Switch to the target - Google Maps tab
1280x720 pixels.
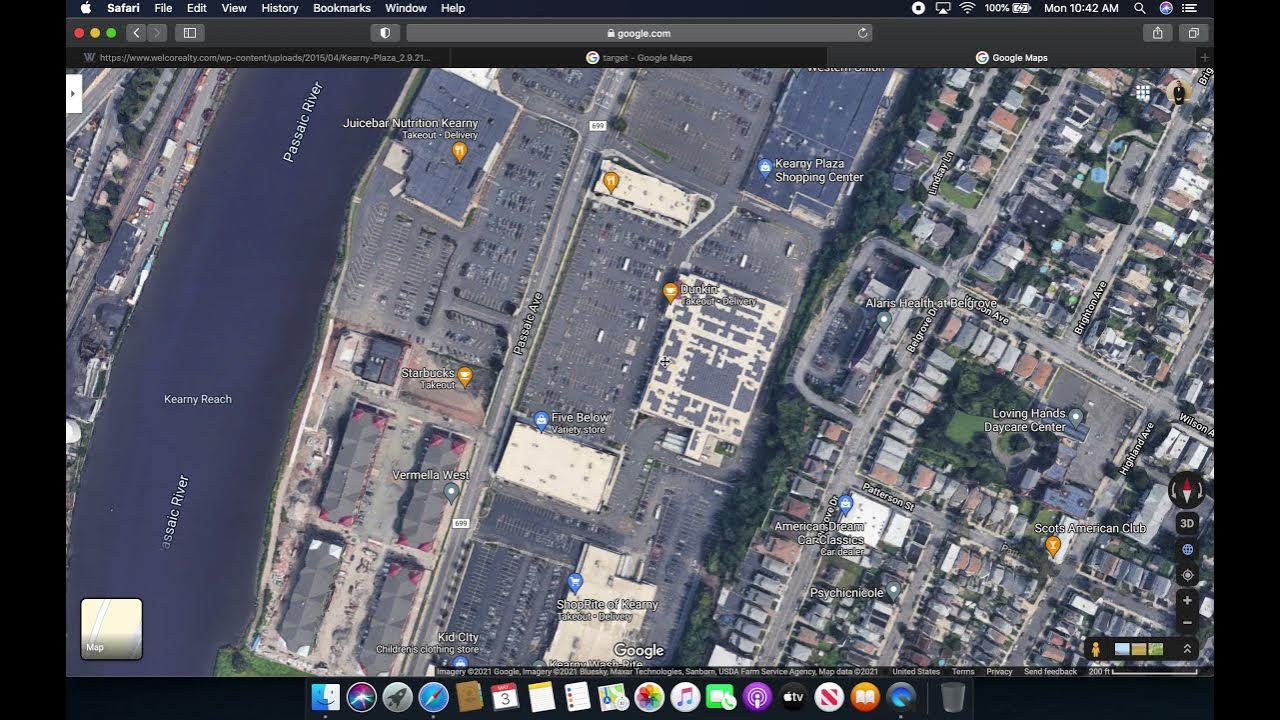tap(638, 58)
